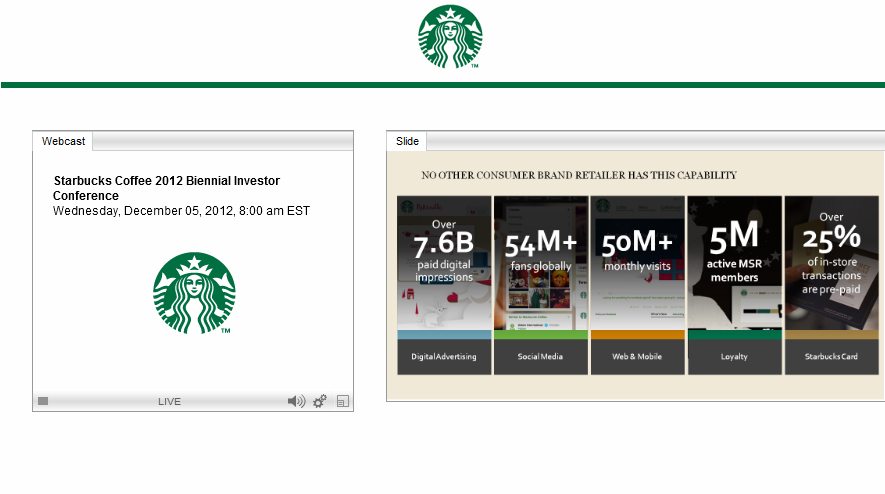Click the date 'Wednesday, December 05, 2012'
Image resolution: width=885 pixels, height=494 pixels.
point(143,211)
